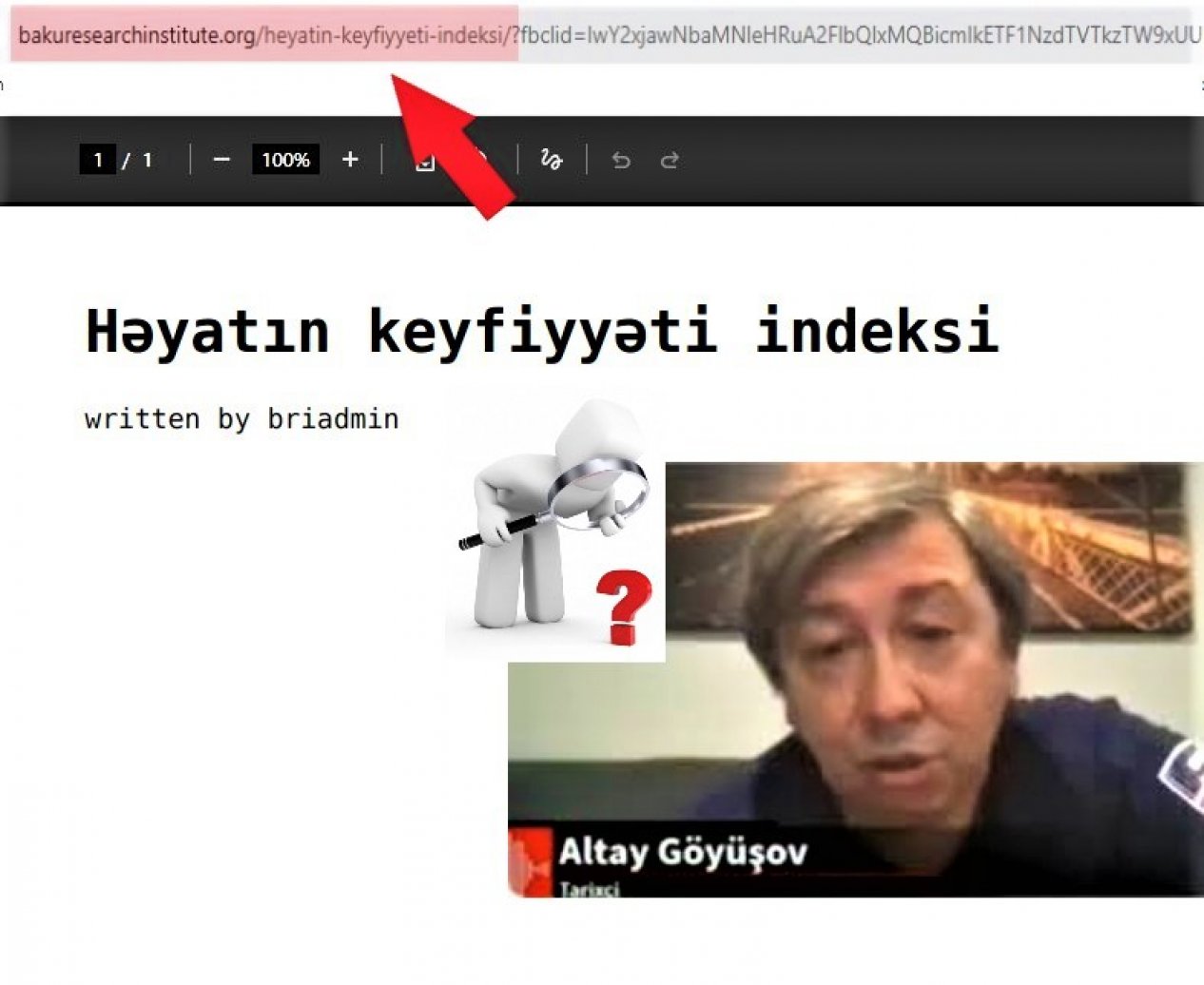Click the fbclid portion of the URL
Screen dimensions: 1204x985
point(856,36)
